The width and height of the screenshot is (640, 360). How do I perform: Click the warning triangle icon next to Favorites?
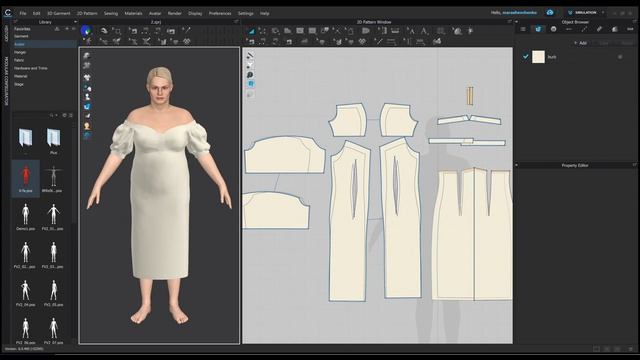pyautogui.click(x=57, y=29)
